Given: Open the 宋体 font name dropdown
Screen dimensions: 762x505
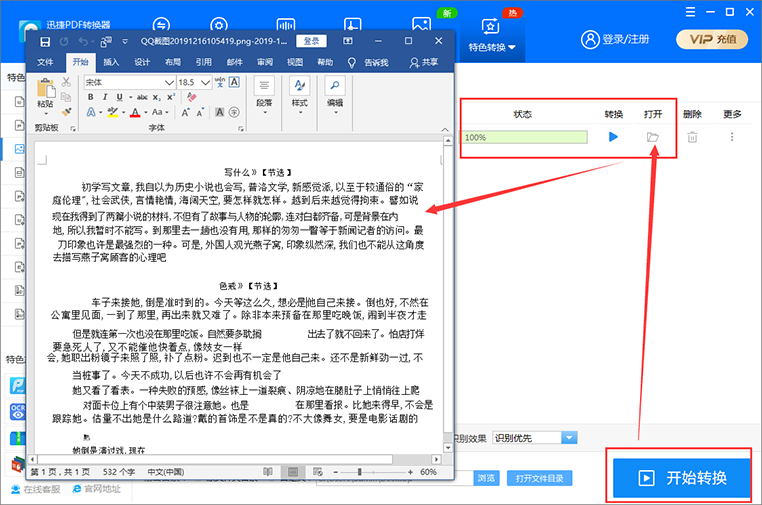Looking at the screenshot, I should pyautogui.click(x=169, y=83).
